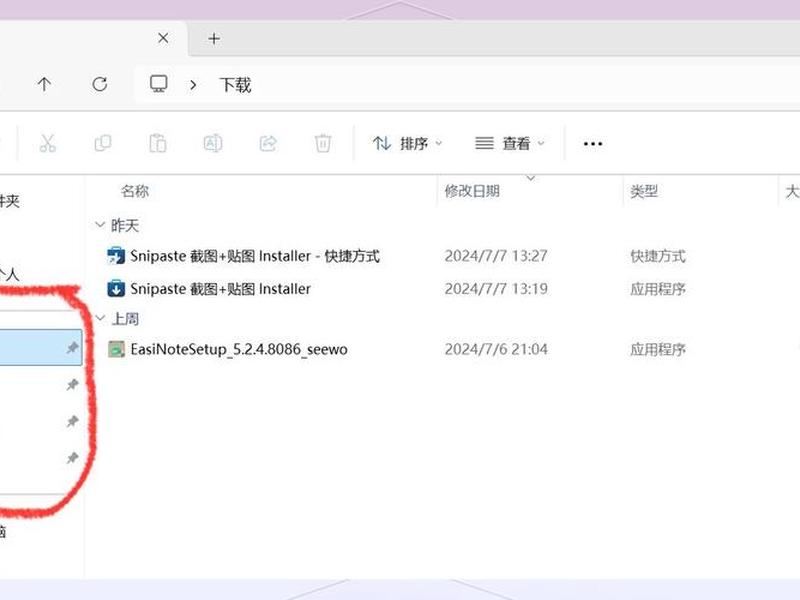Image resolution: width=800 pixels, height=600 pixels.
Task: Click the Share icon in toolbar
Action: click(268, 143)
